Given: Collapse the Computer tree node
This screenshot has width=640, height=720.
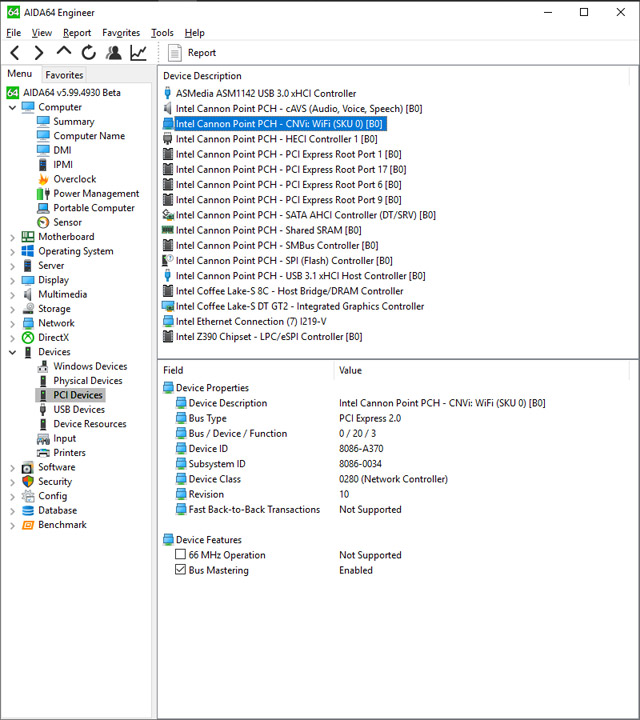Looking at the screenshot, I should pos(12,107).
